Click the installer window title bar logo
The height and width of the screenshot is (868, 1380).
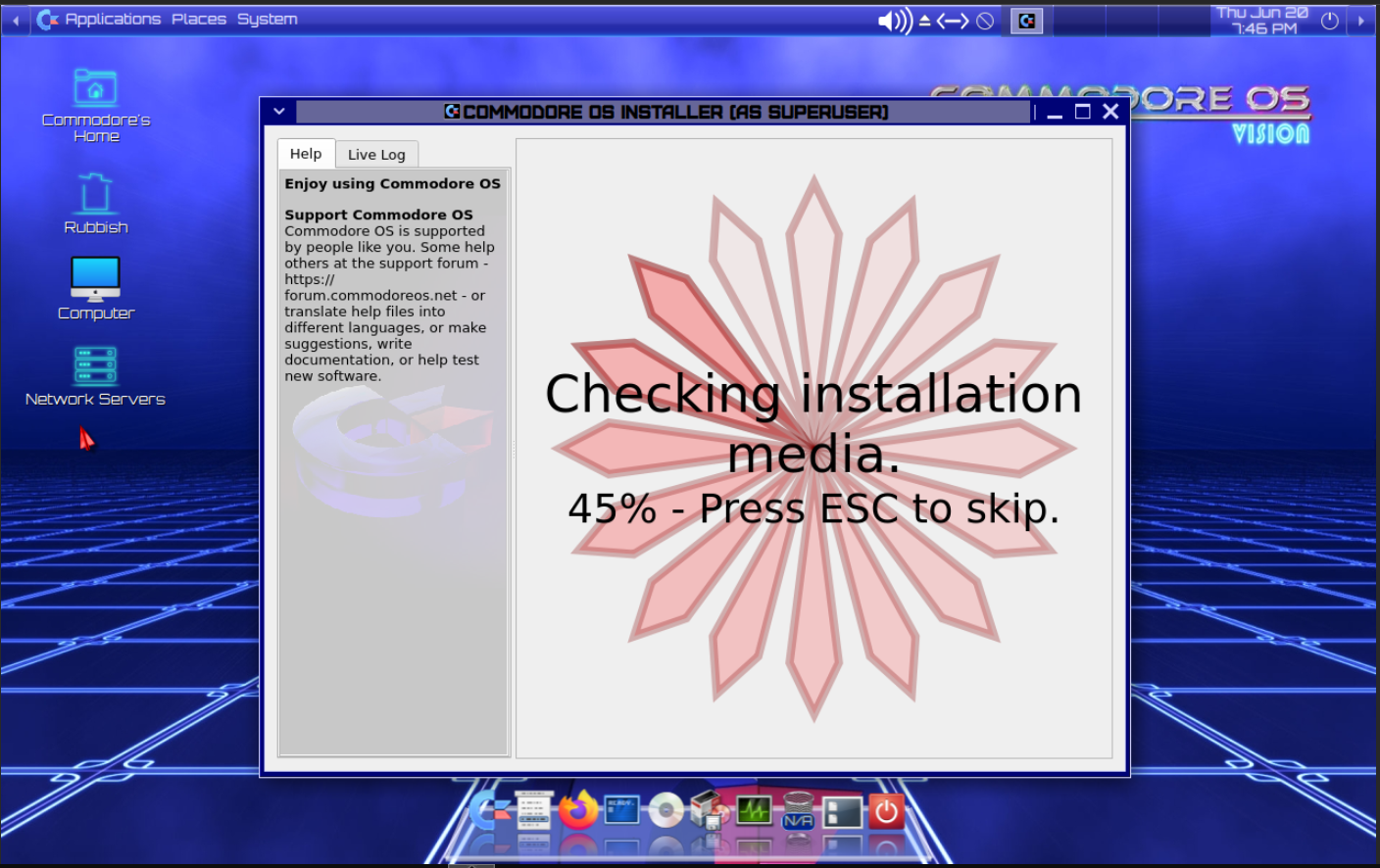tap(452, 112)
